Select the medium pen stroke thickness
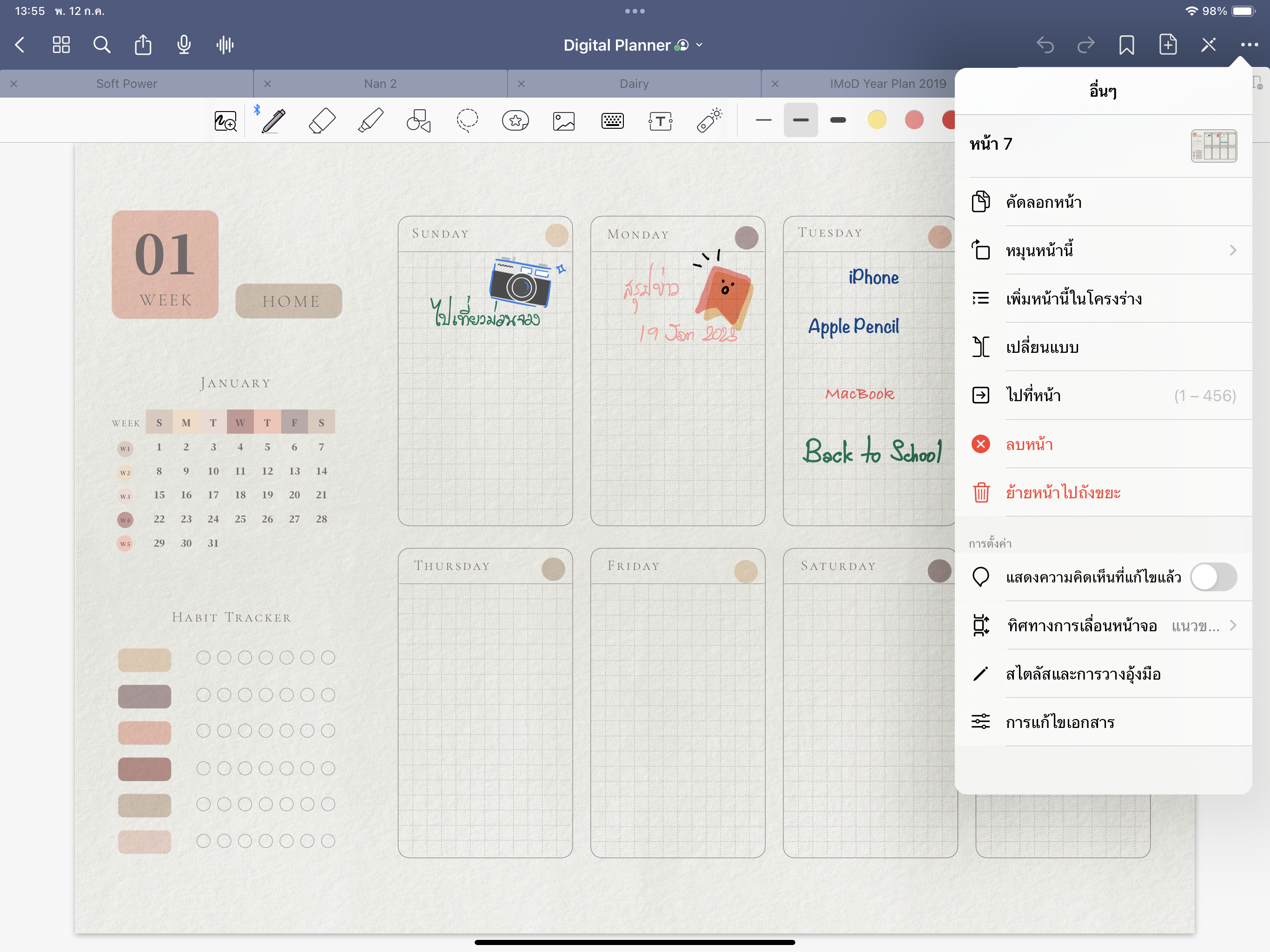Viewport: 1270px width, 952px height. point(800,120)
